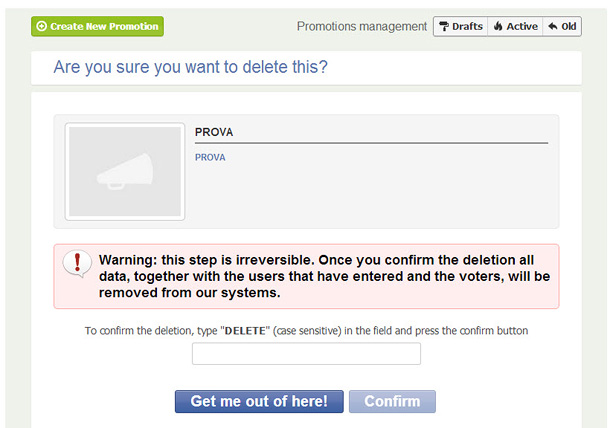Focus the DELETE confirmation text field
The width and height of the screenshot is (610, 428).
tap(306, 354)
